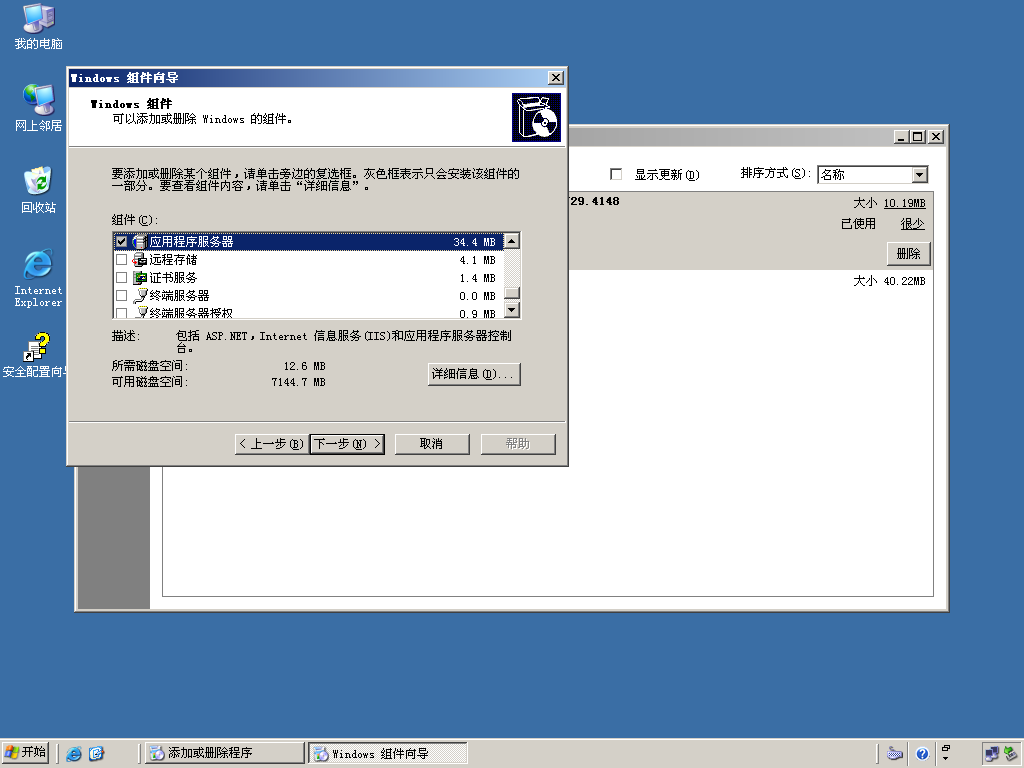Close the Add/Remove Programs window
Image resolution: width=1024 pixels, height=768 pixels.
tap(936, 136)
